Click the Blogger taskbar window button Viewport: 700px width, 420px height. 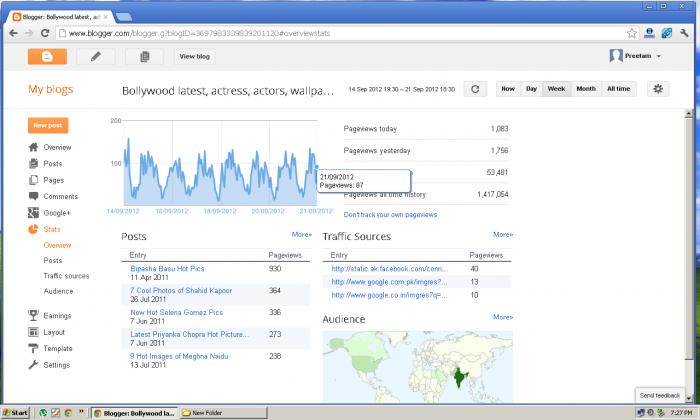pos(134,413)
